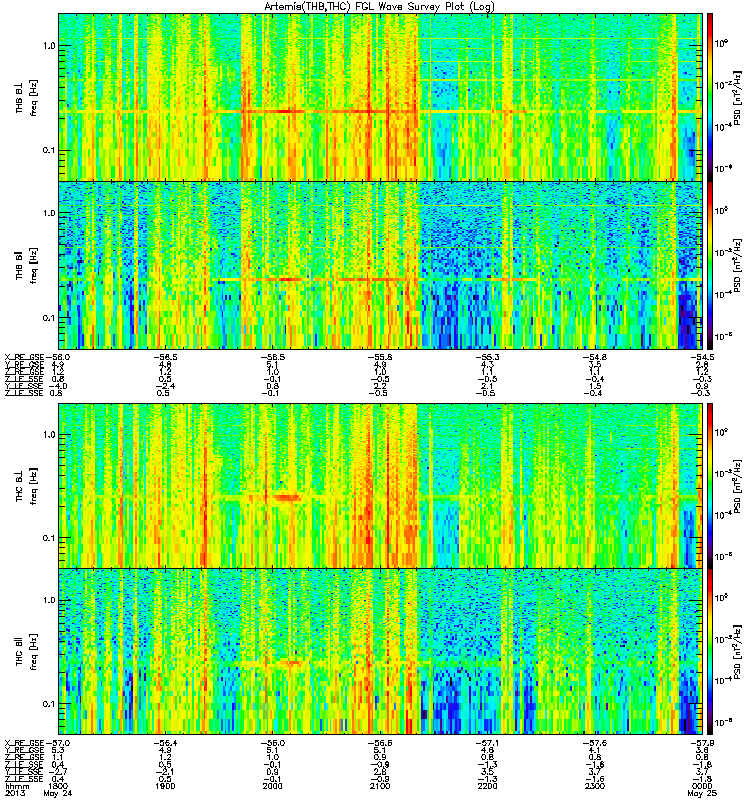The image size is (750, 800).
Task: Click the THB B-perpendicular color bar
Action: point(710,97)
